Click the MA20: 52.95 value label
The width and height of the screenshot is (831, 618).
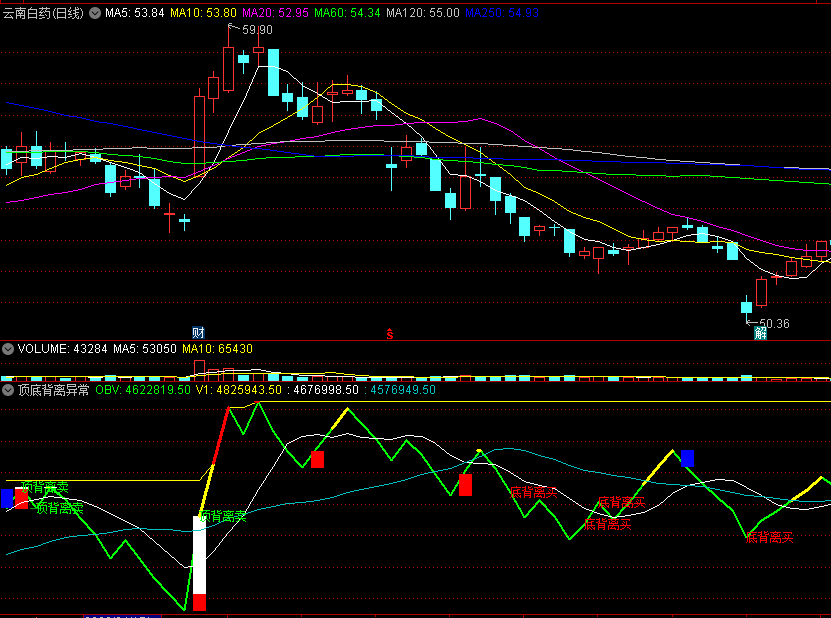pos(275,13)
